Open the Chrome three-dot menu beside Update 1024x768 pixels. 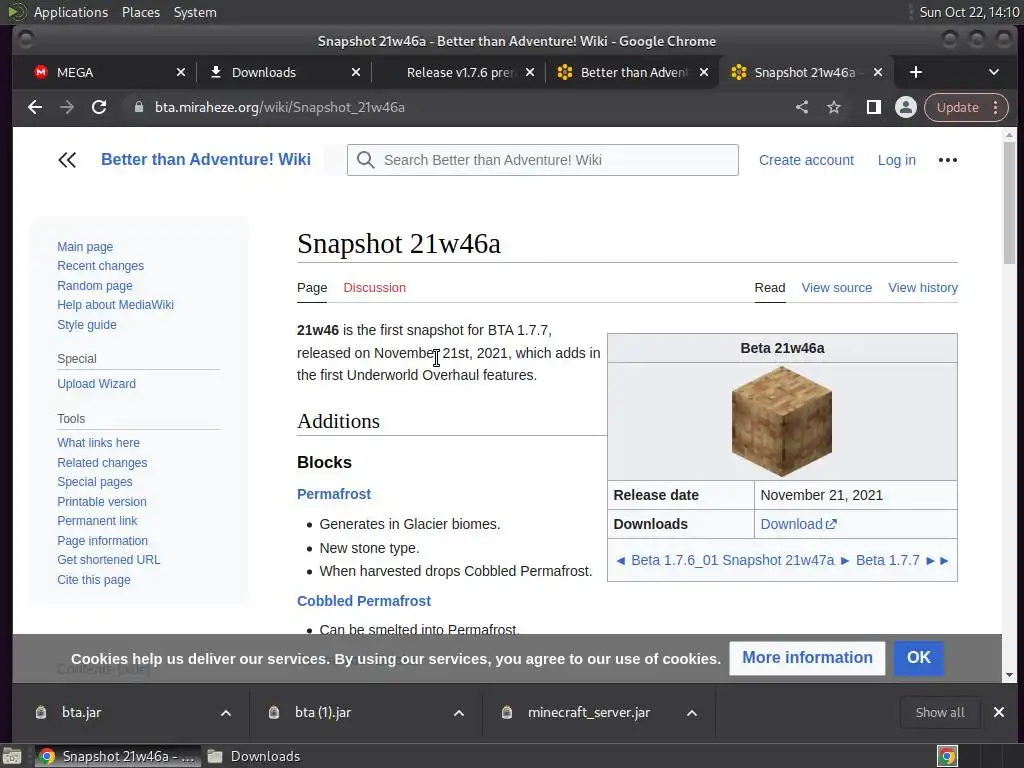(x=995, y=107)
